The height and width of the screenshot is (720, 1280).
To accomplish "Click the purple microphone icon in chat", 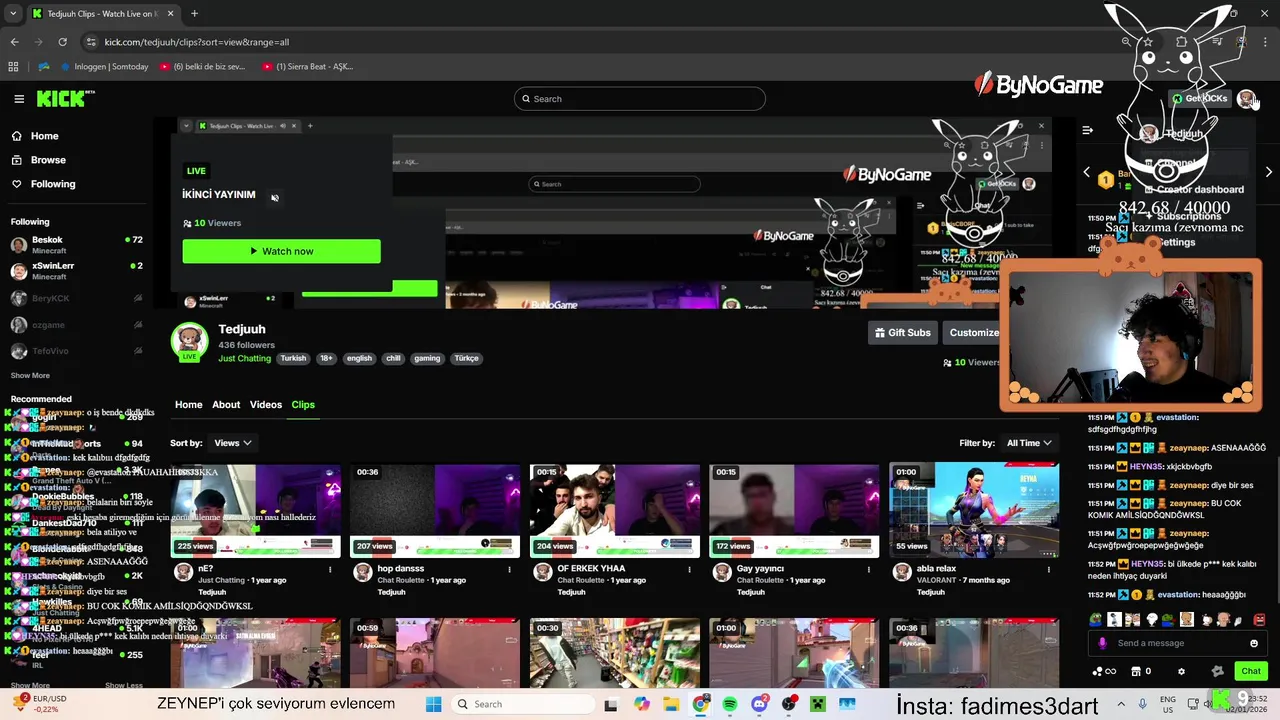I will [1102, 643].
